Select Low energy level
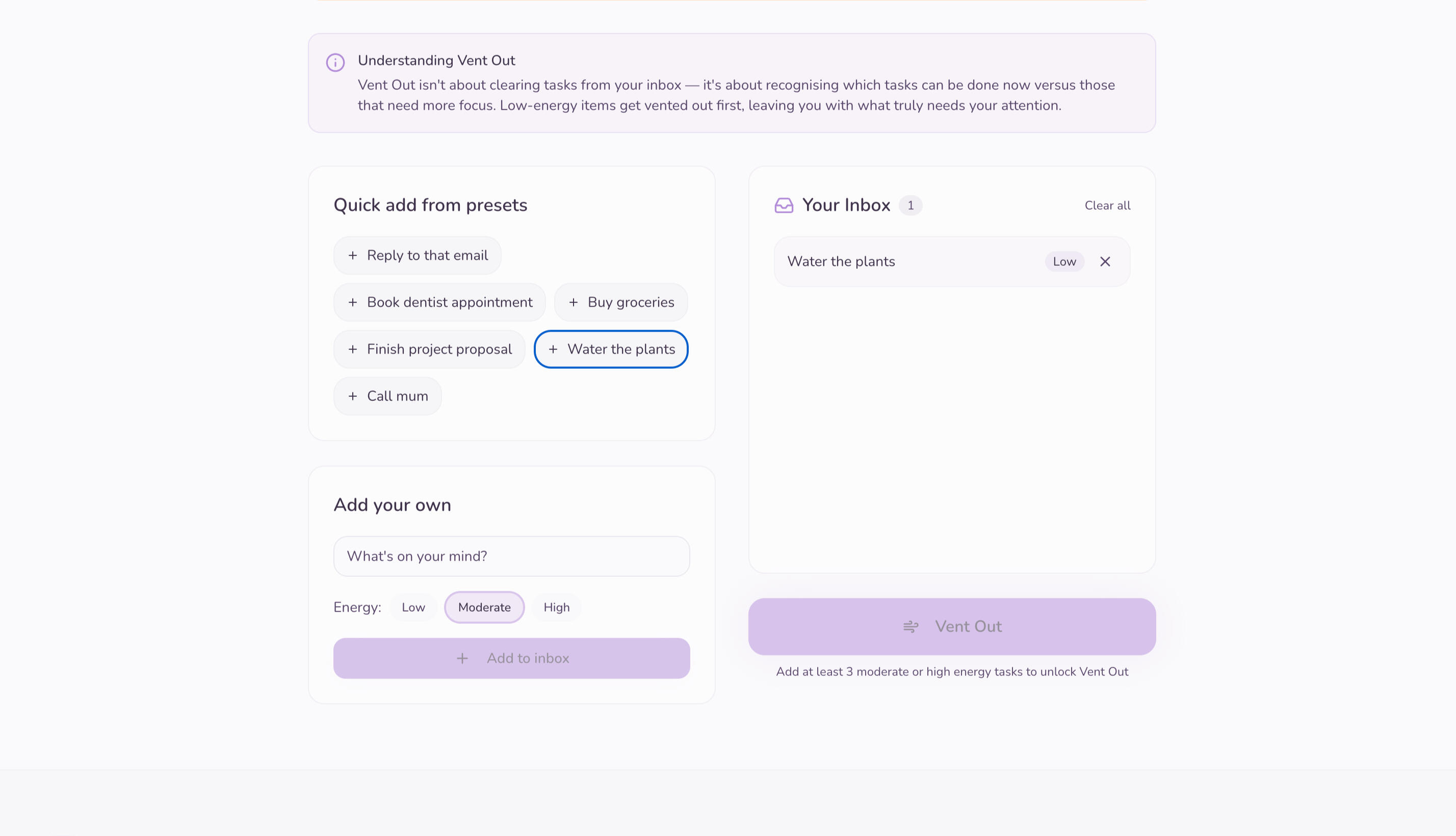The image size is (1456, 836). tap(413, 607)
